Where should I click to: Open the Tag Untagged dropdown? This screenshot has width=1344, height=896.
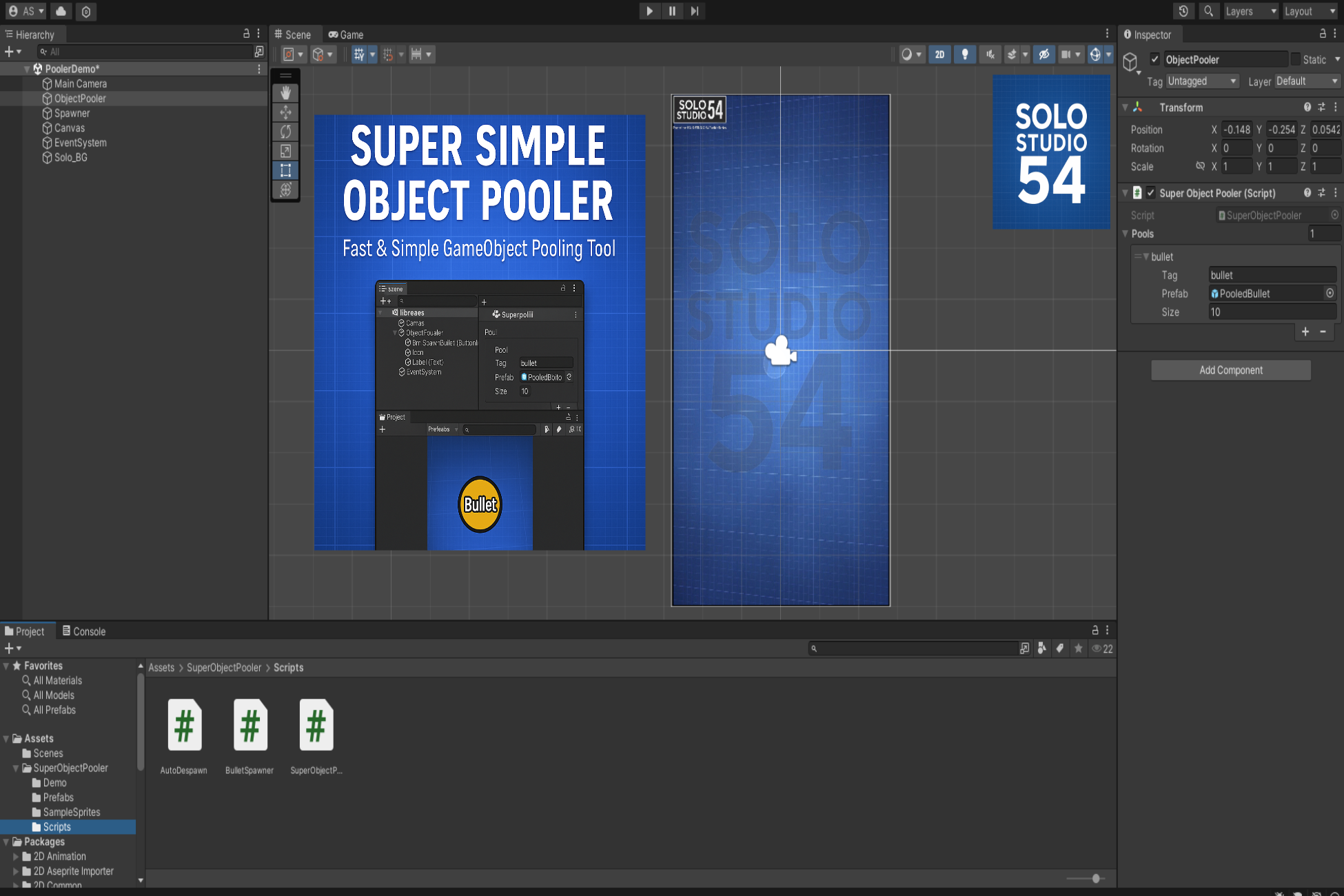coord(1202,81)
